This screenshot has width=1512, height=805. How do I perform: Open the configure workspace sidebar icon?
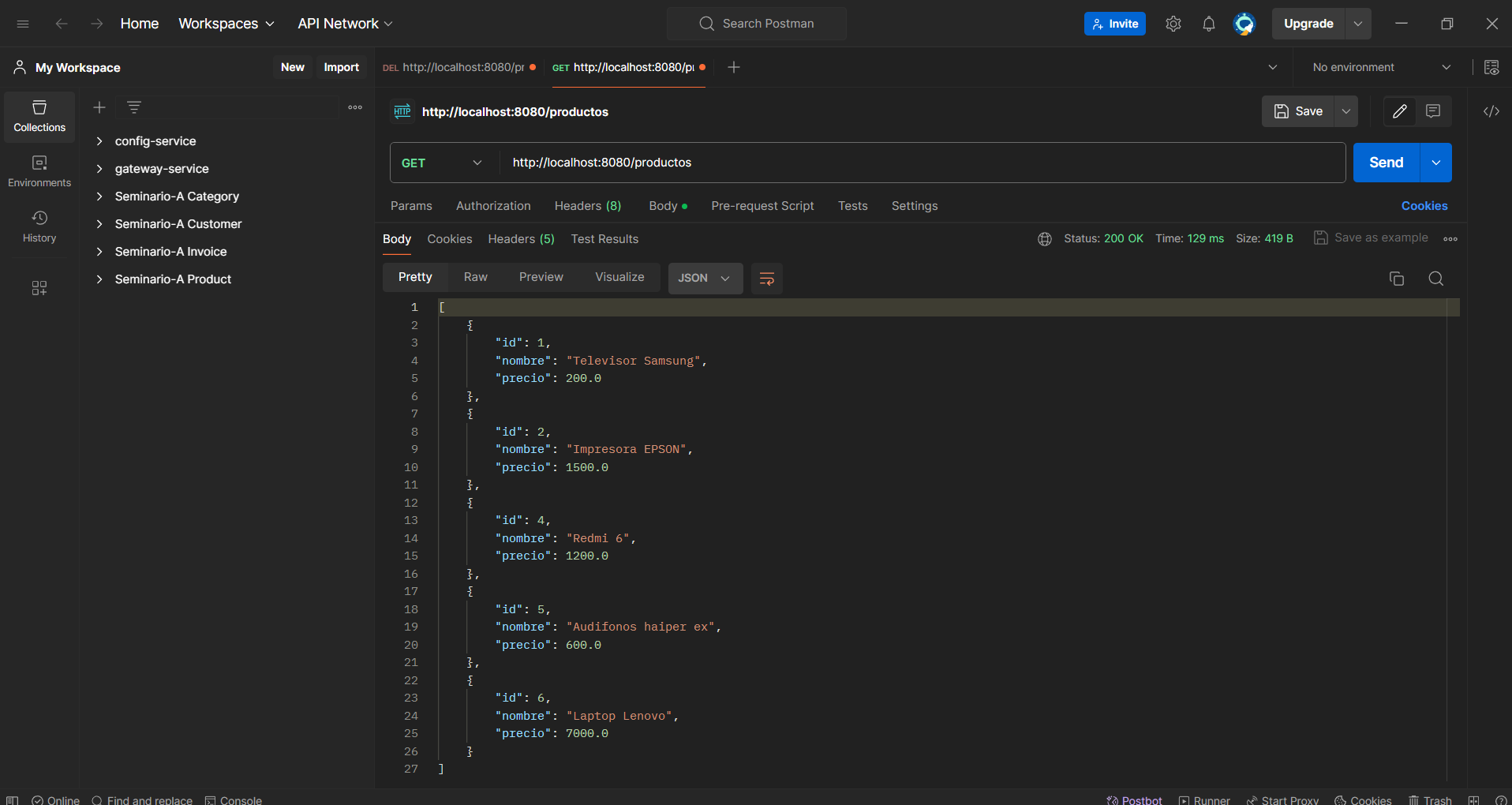coord(39,288)
